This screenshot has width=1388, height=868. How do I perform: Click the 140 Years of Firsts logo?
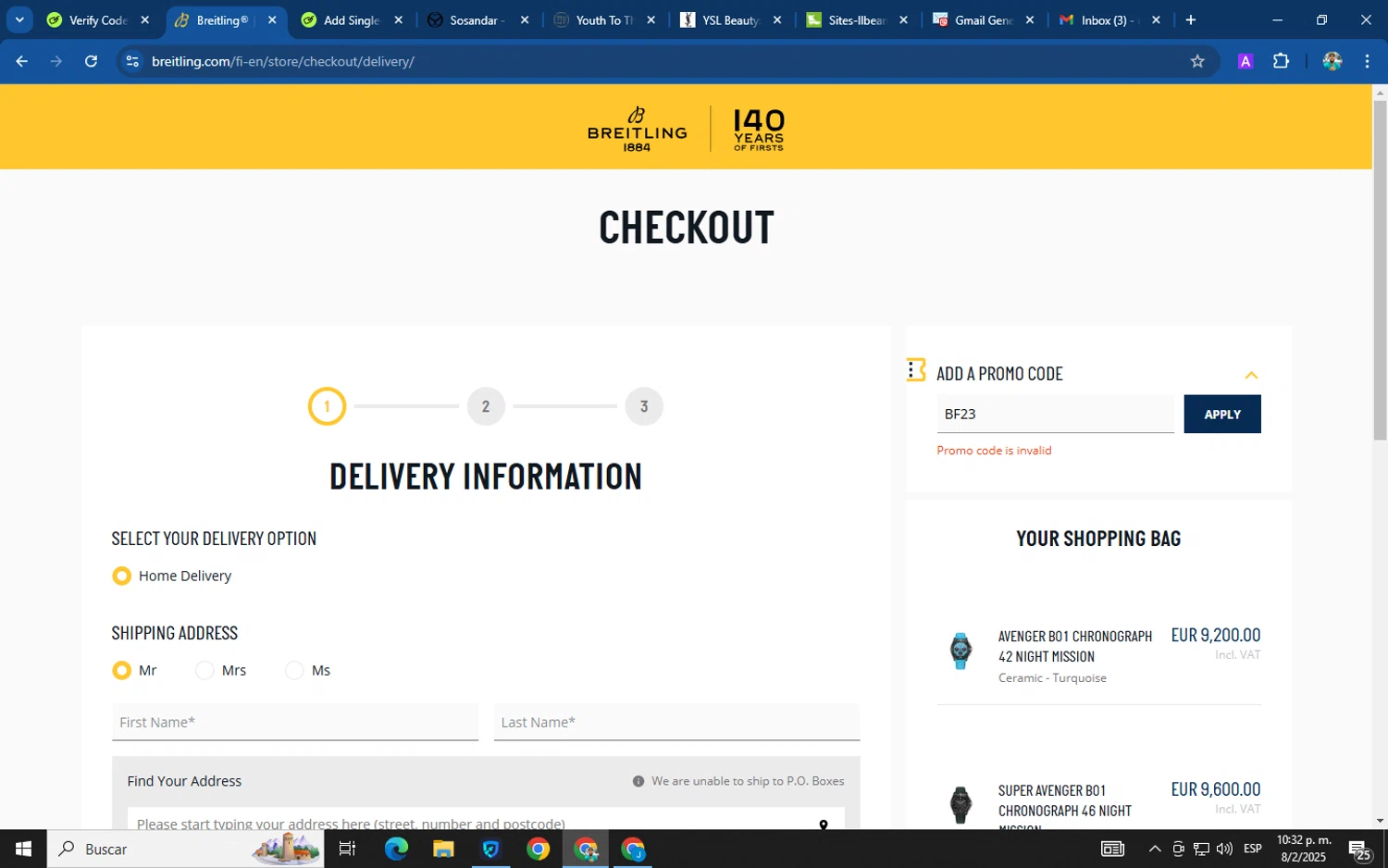pyautogui.click(x=759, y=130)
